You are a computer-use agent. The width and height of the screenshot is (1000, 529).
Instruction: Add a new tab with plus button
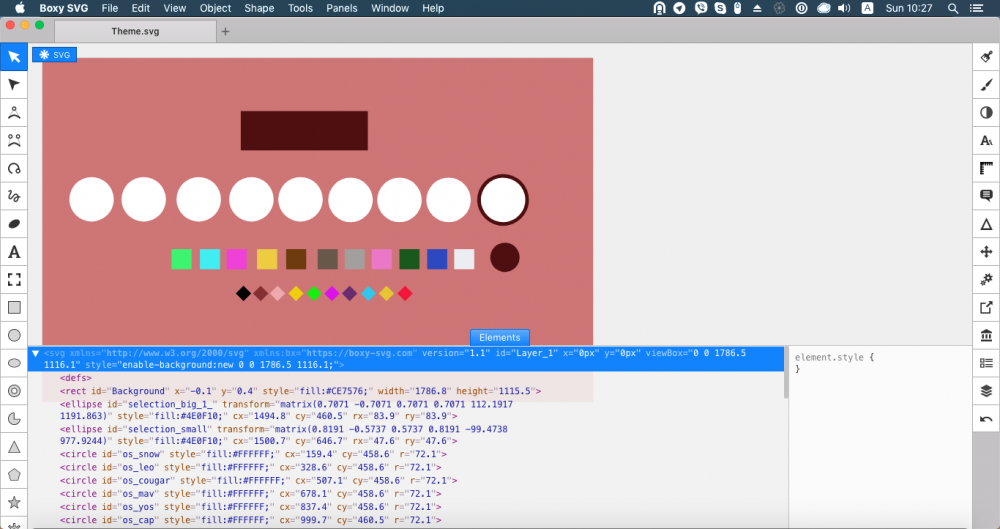(x=225, y=31)
